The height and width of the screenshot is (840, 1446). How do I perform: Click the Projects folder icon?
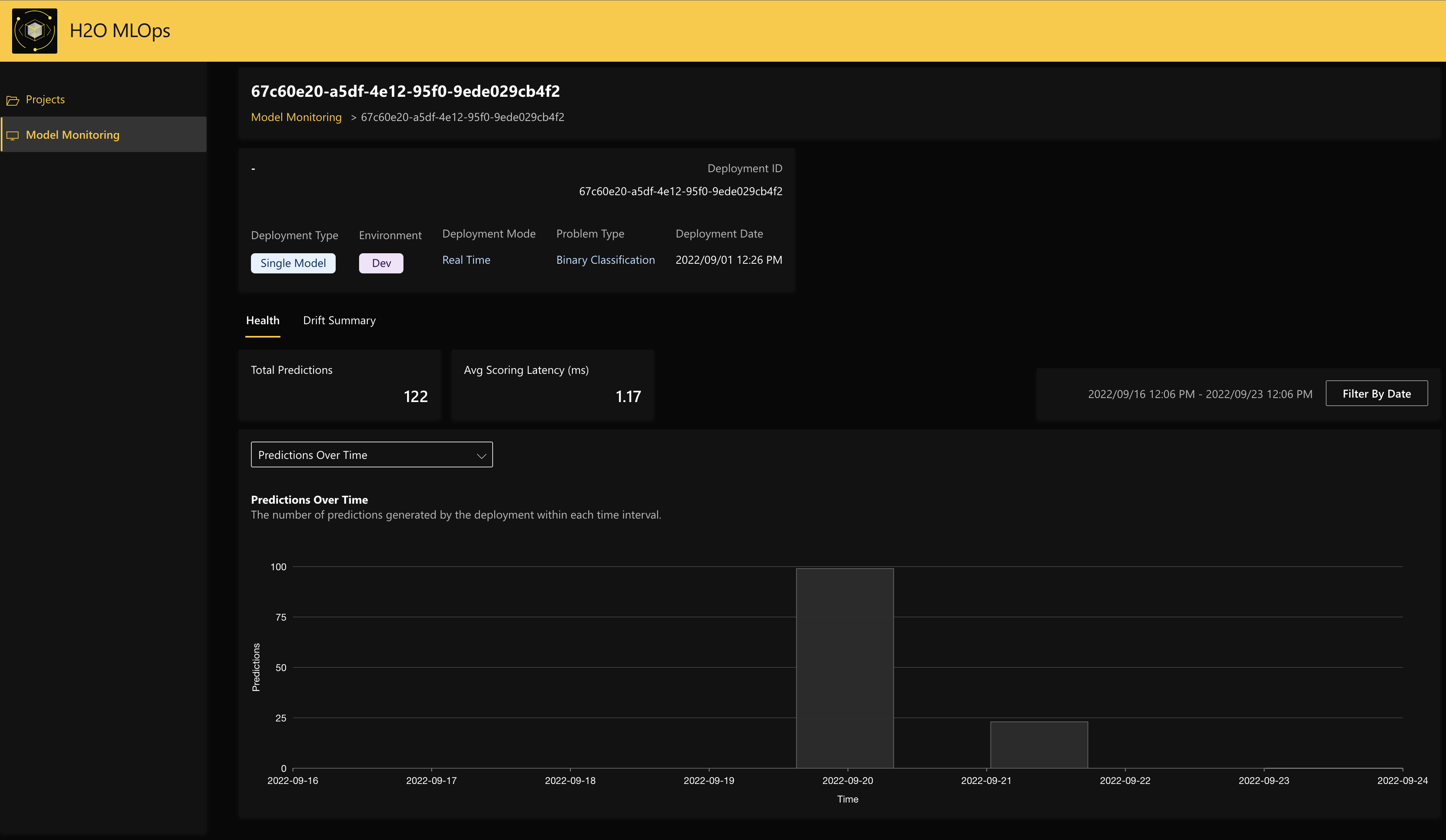tap(13, 100)
